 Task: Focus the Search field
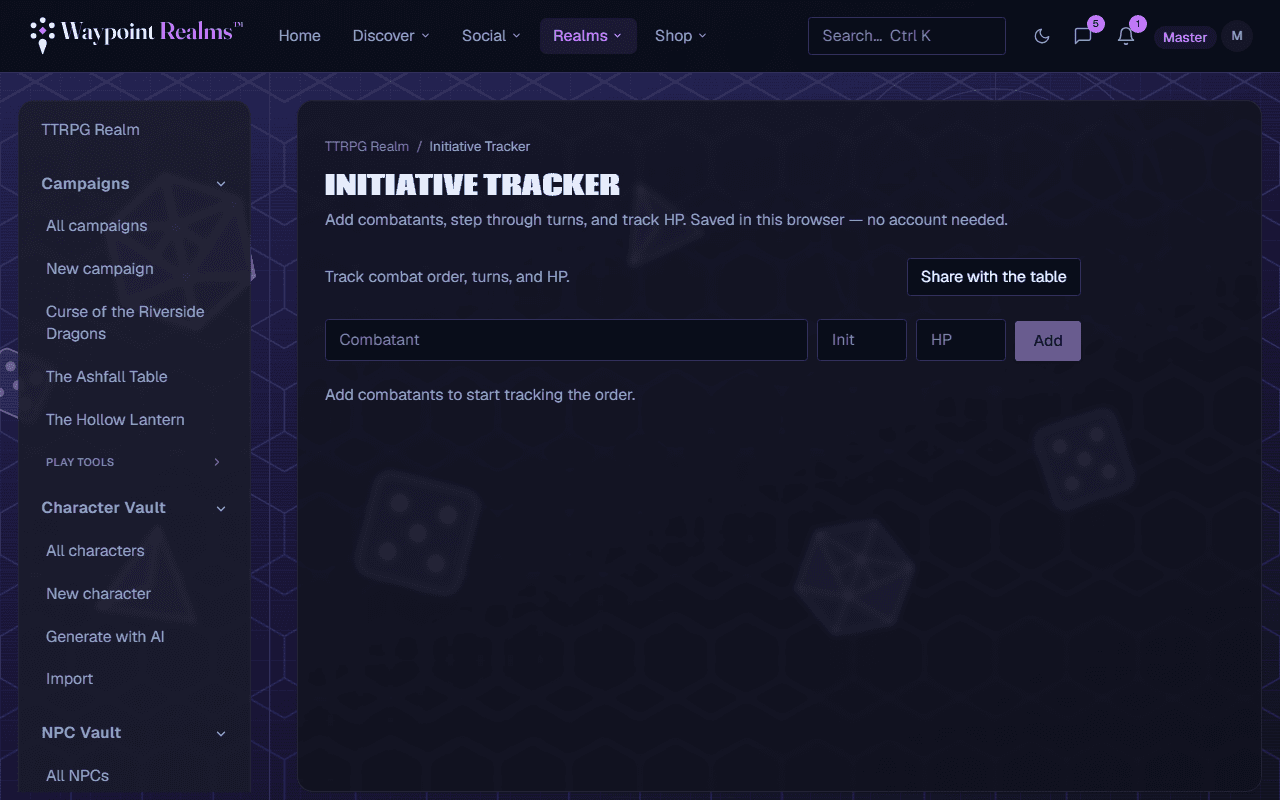coord(907,36)
